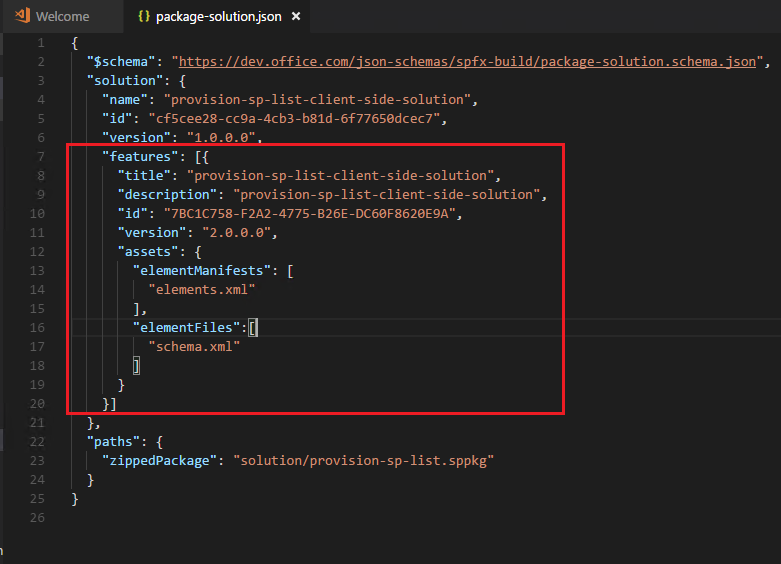This screenshot has height=564, width=781.
Task: Click the "elements.xml" string
Action: 202,289
